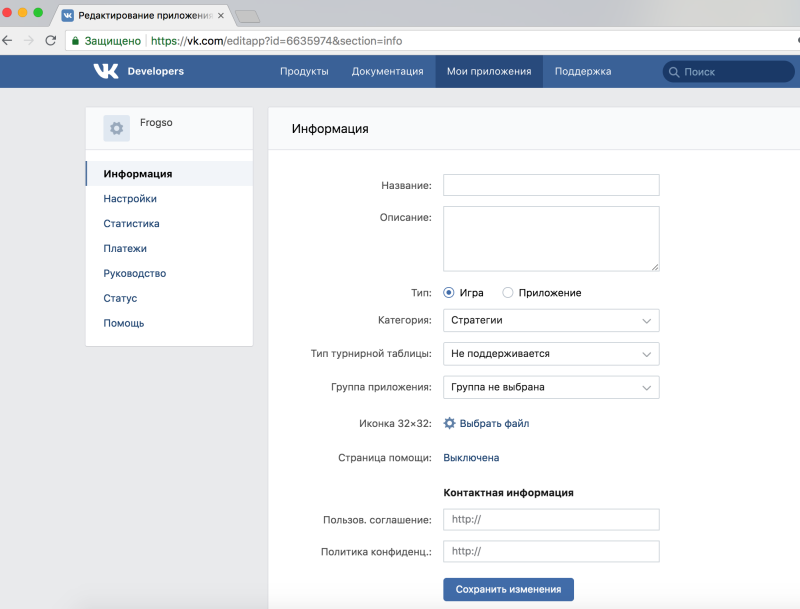This screenshot has height=609, width=800.
Task: Open Мои приложения in the header
Action: [x=489, y=71]
